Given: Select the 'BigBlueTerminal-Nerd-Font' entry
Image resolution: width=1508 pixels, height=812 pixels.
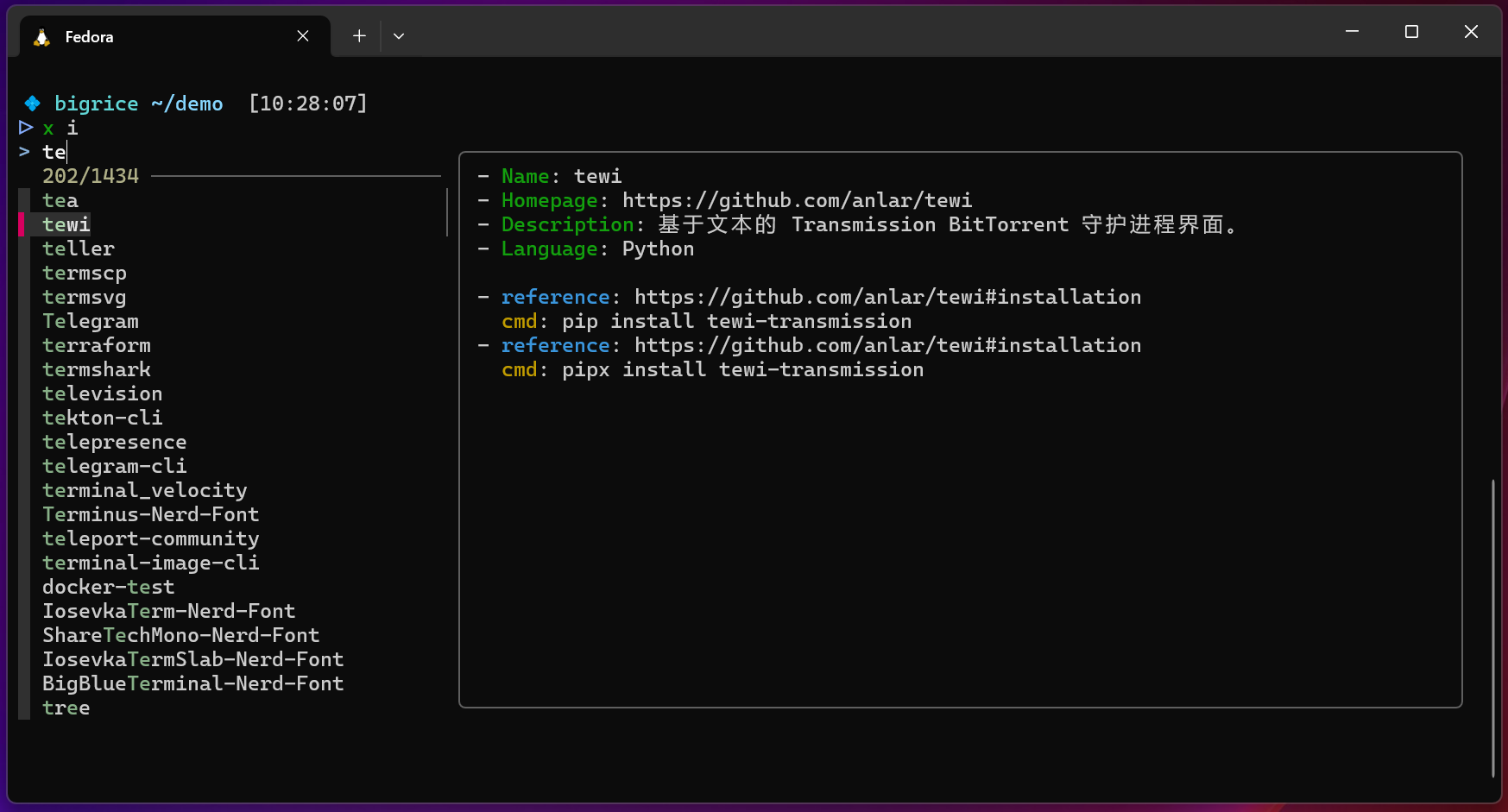Looking at the screenshot, I should pos(193,683).
